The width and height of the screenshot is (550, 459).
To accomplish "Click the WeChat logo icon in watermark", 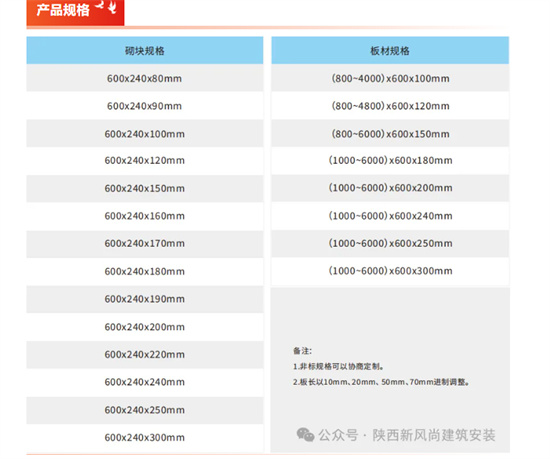I will [305, 435].
